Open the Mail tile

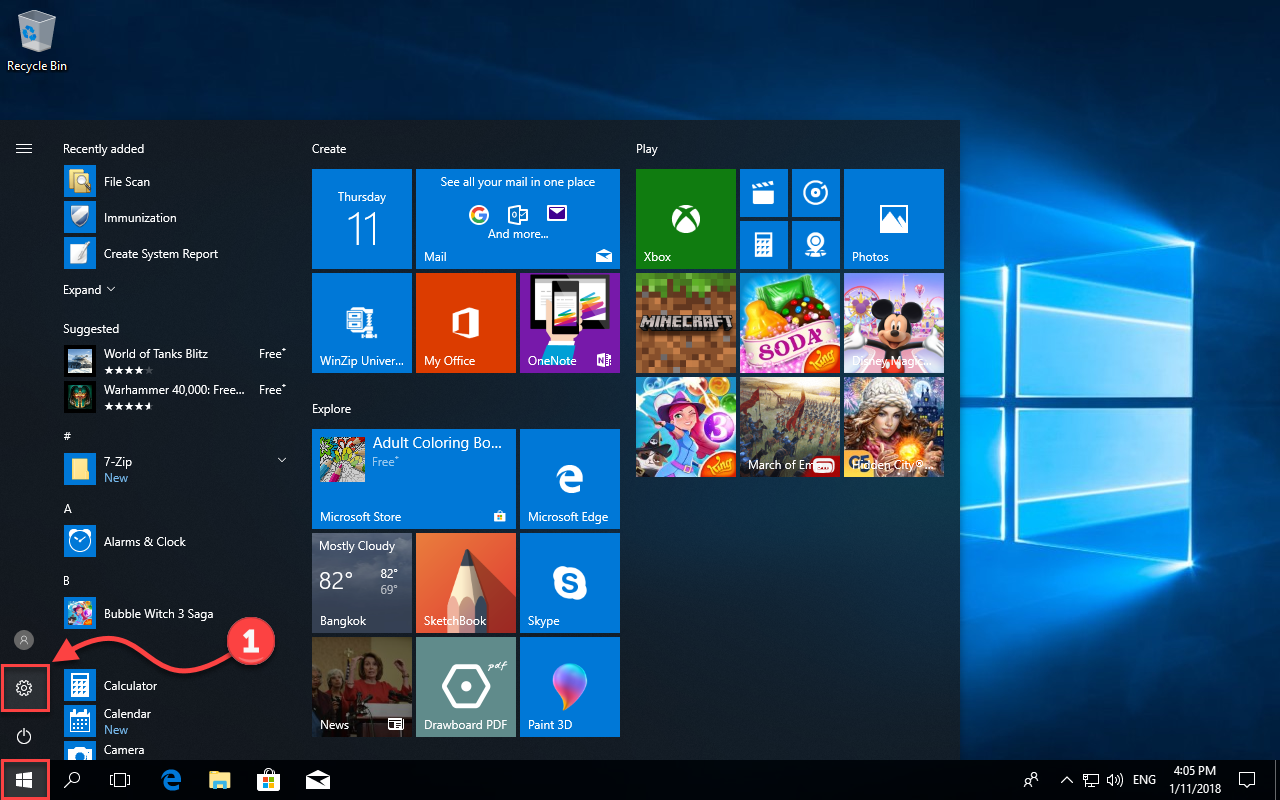click(518, 219)
